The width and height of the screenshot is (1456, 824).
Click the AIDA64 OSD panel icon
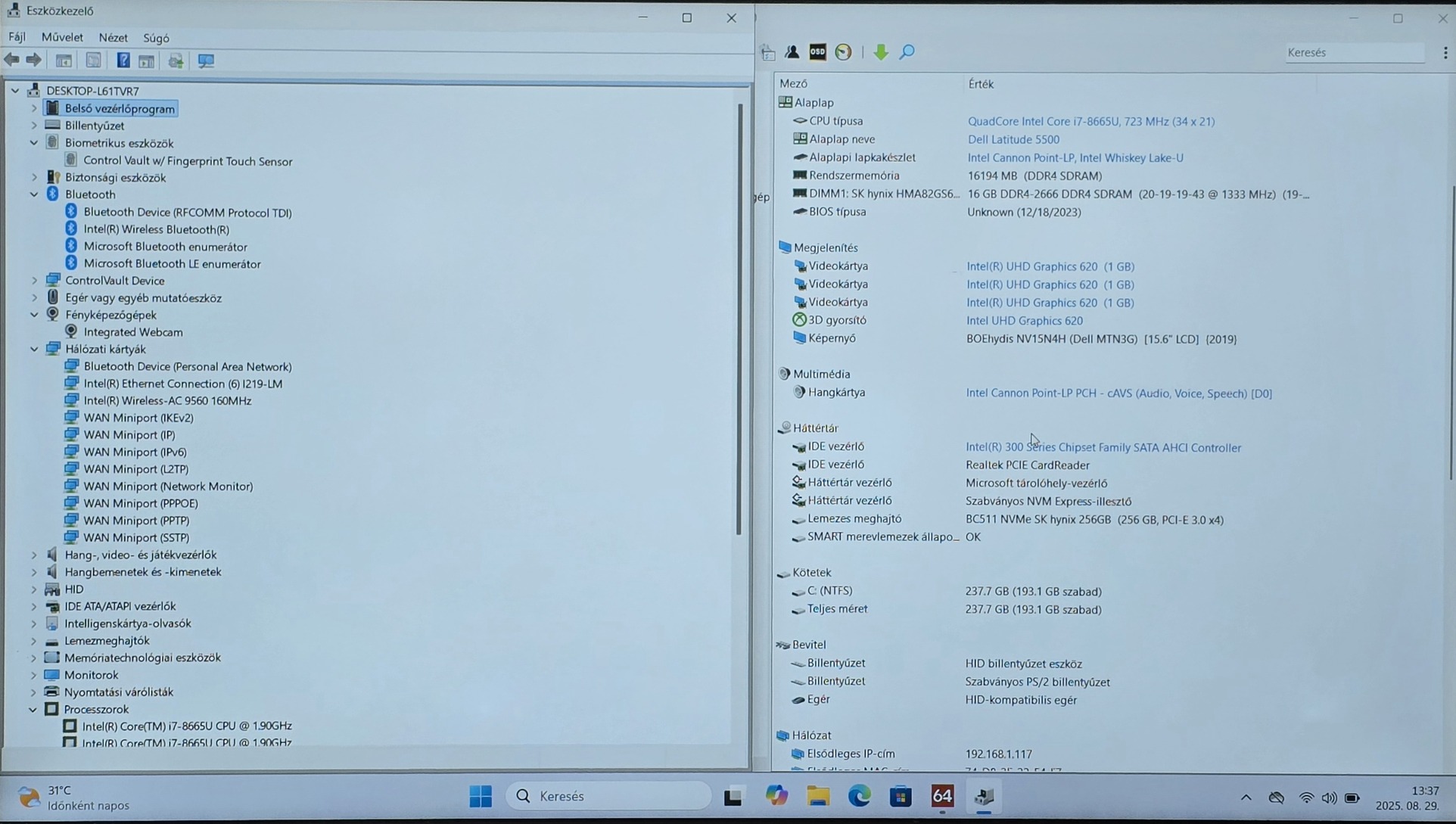click(817, 52)
